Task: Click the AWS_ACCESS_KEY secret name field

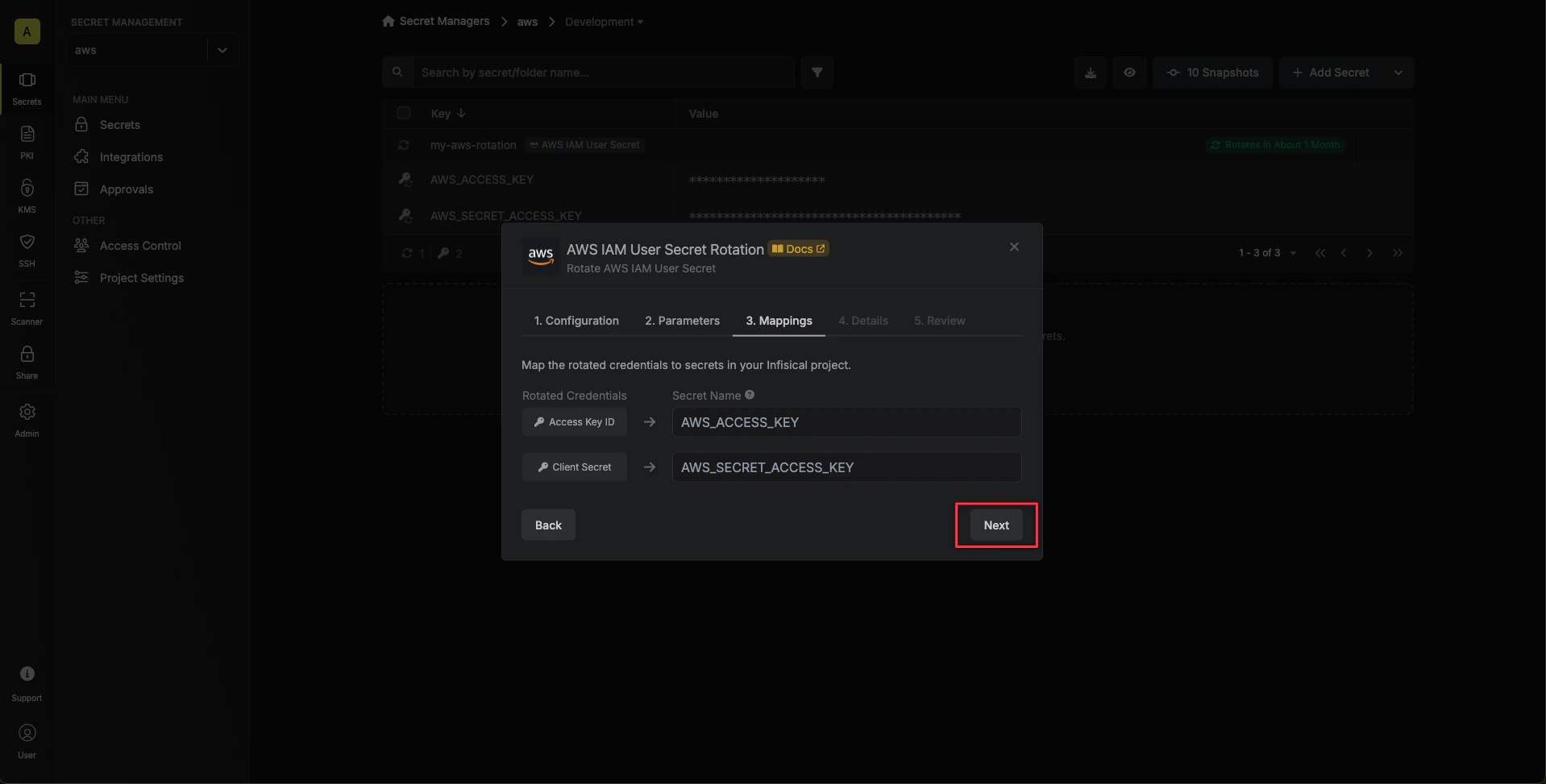Action: (846, 422)
